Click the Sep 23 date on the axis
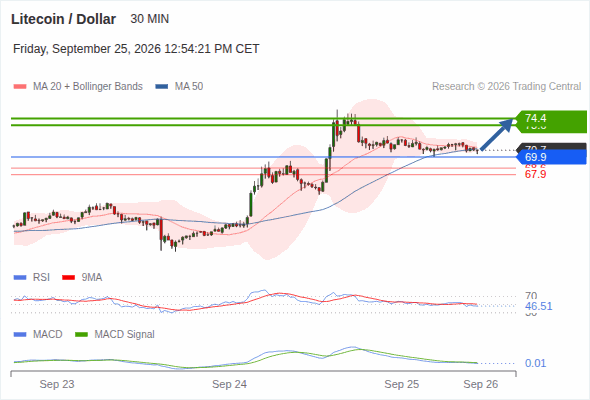This screenshot has width=590, height=400. coord(57,384)
